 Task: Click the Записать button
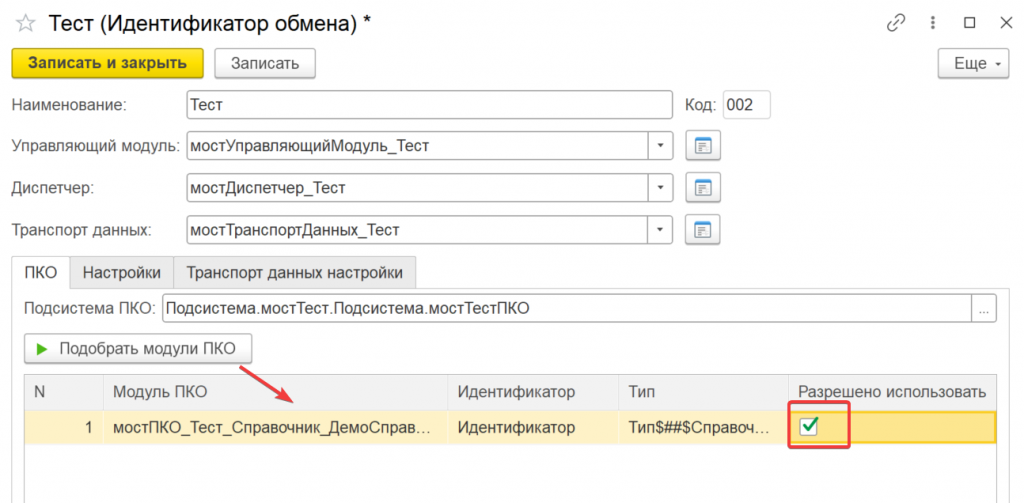tap(265, 63)
